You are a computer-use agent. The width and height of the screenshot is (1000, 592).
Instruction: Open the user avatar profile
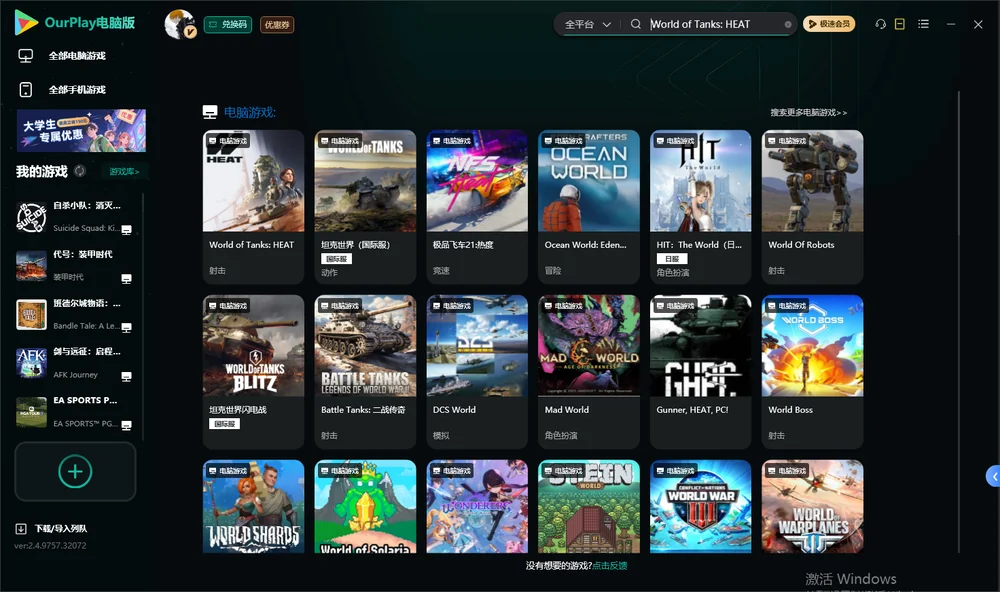coord(180,24)
